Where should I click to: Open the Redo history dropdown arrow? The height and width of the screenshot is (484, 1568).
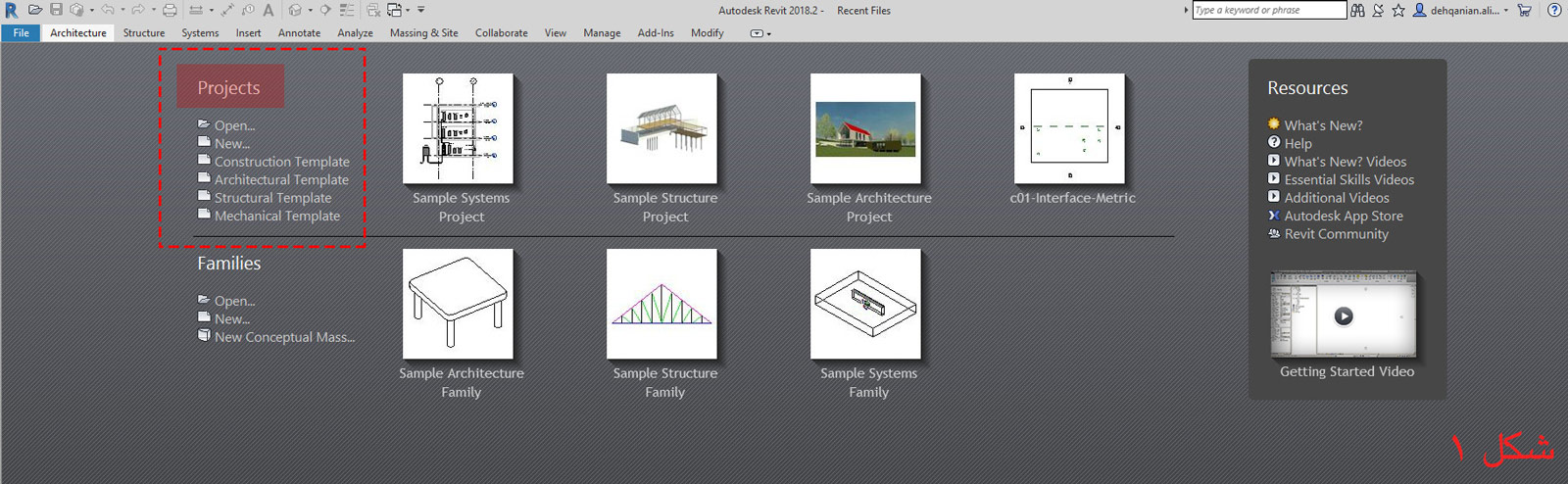click(x=154, y=11)
